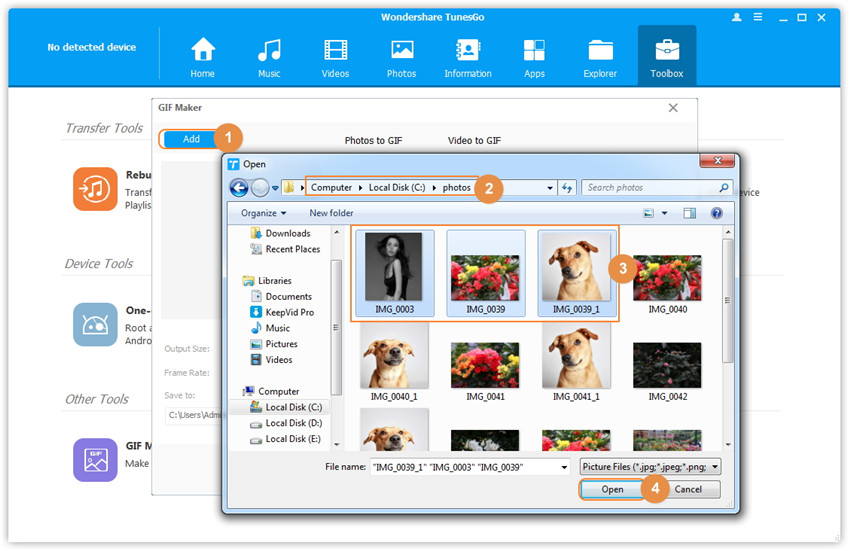Screen dimensions: 850x551
Task: Open the Organize menu
Action: click(x=263, y=213)
